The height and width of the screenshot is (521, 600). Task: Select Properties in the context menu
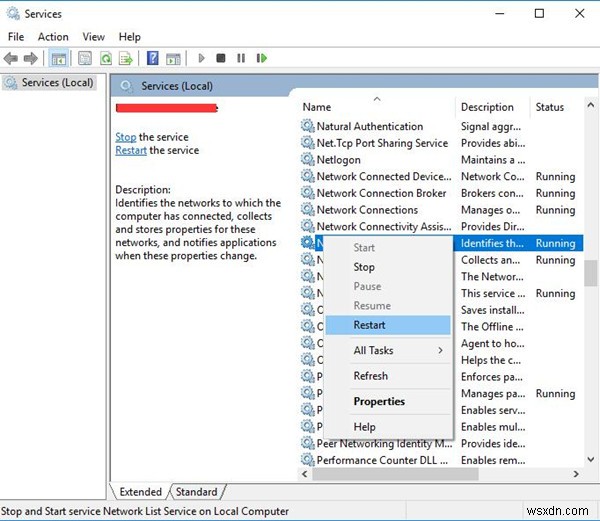379,401
